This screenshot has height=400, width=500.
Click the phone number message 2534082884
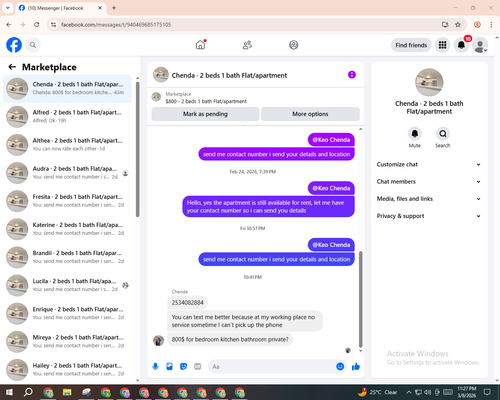[x=187, y=303]
